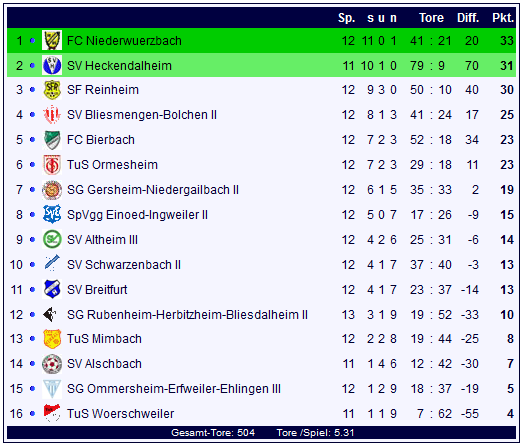Viewport: 523px width, 444px height.
Task: Click the TuS Woerschweiler red logo
Action: coord(52,413)
